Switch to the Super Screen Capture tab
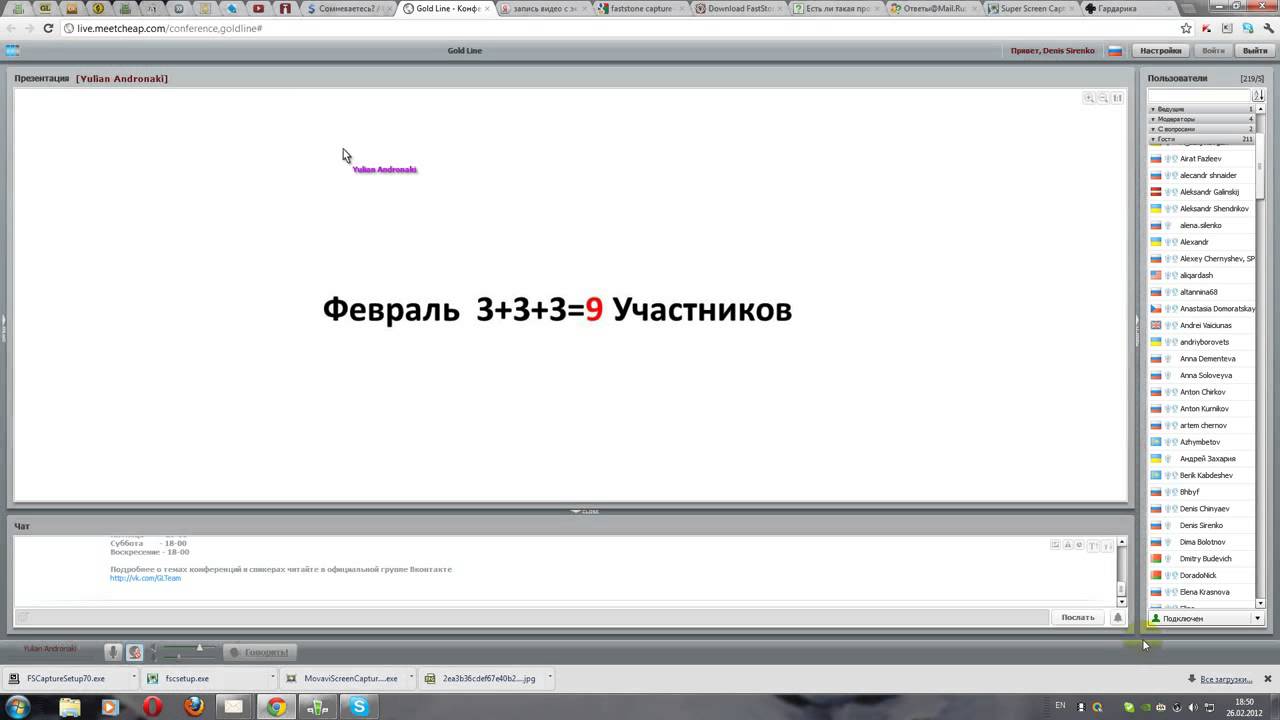The width and height of the screenshot is (1280, 720). pos(1028,8)
